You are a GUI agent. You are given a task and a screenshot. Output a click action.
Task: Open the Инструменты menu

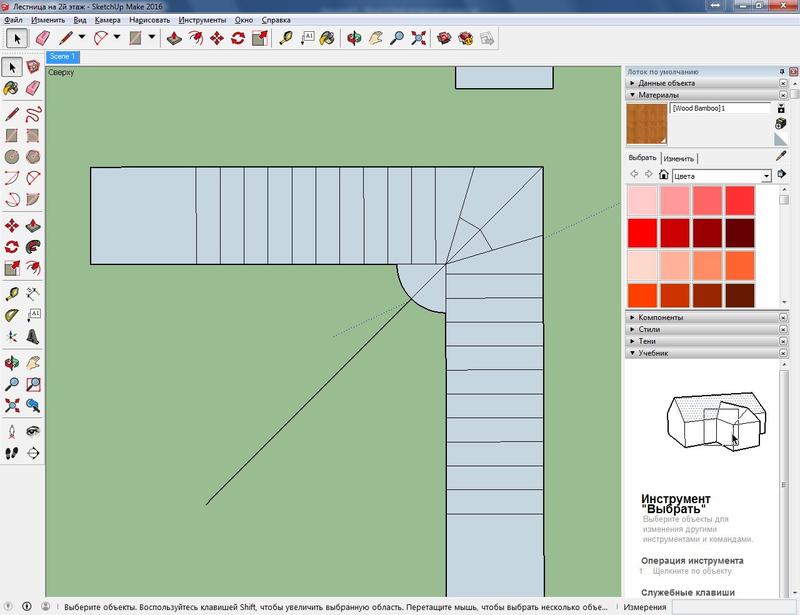point(202,19)
